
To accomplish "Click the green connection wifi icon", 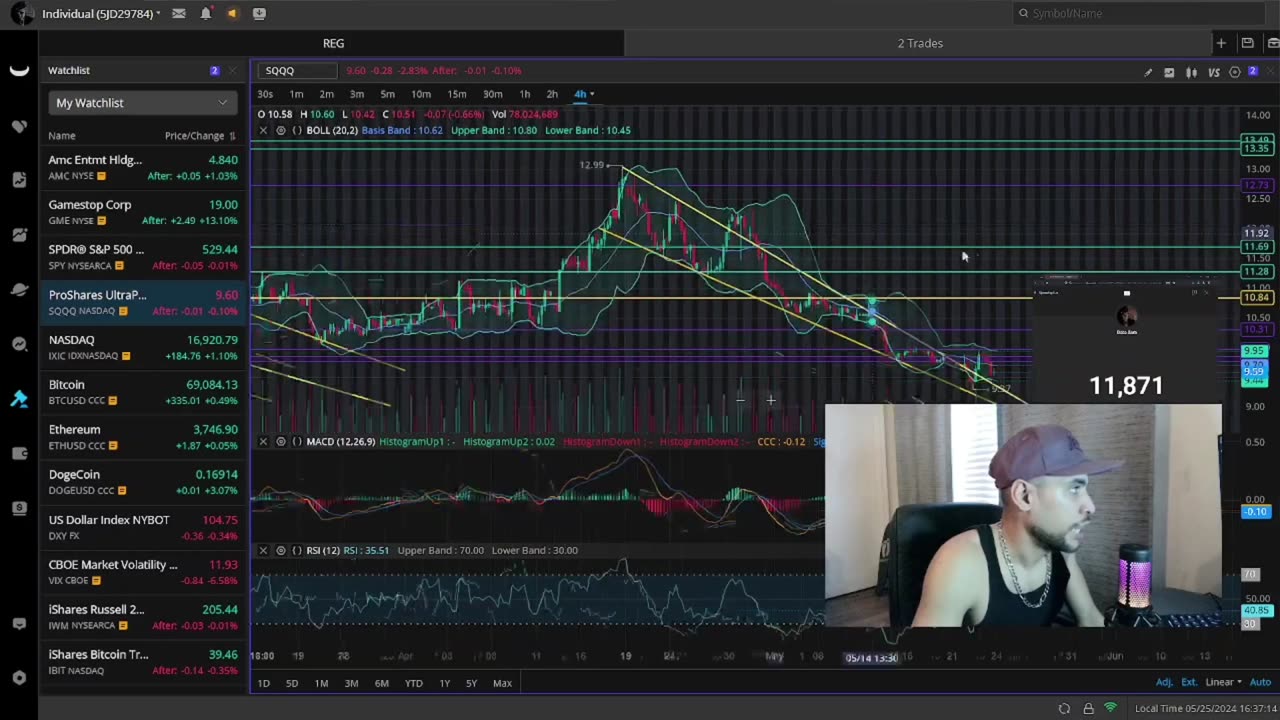I will pyautogui.click(x=1110, y=708).
